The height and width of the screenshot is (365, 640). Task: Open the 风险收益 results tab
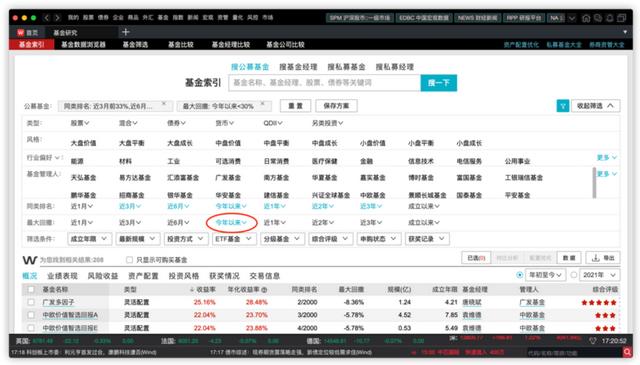coord(103,276)
